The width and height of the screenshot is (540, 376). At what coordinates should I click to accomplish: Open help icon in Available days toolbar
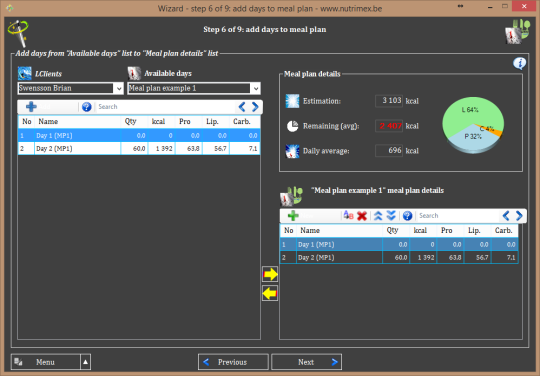pyautogui.click(x=86, y=107)
